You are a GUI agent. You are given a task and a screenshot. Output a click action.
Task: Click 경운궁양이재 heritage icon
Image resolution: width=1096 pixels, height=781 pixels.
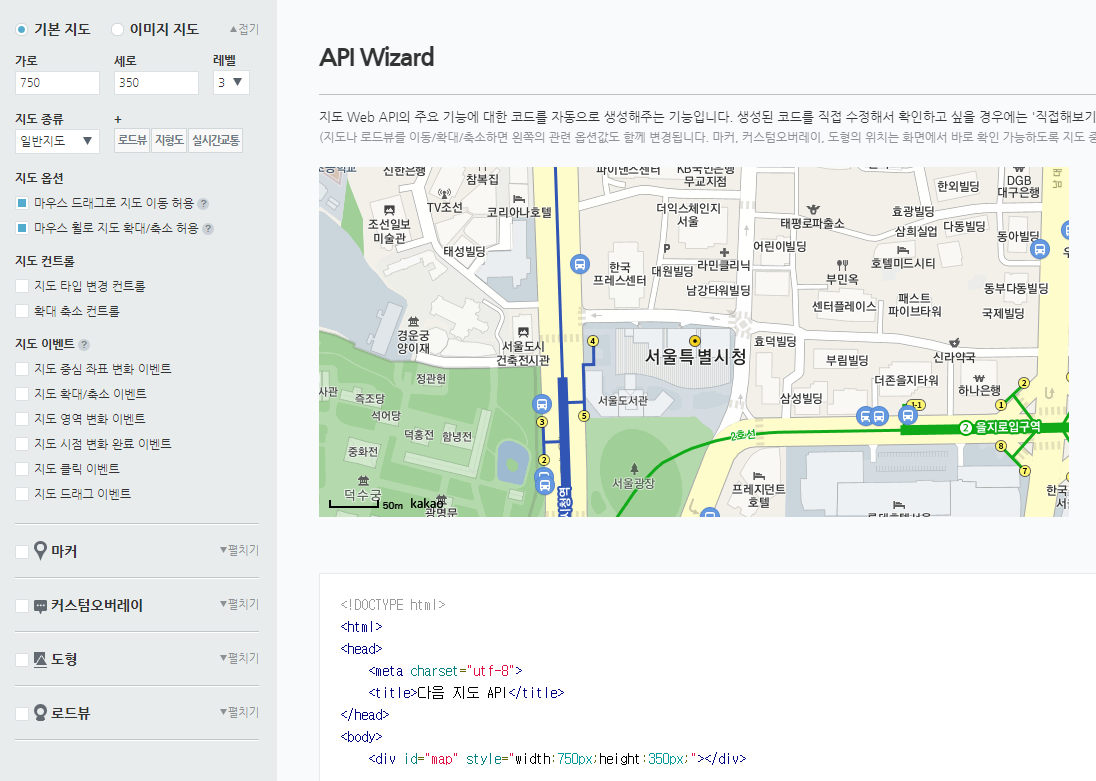pos(414,322)
